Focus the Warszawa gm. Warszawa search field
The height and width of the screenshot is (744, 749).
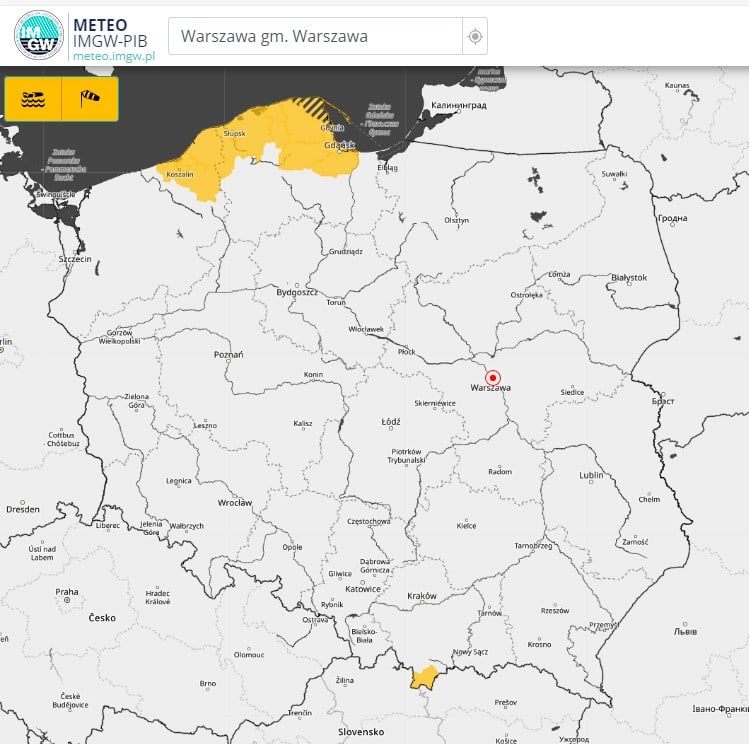click(313, 37)
